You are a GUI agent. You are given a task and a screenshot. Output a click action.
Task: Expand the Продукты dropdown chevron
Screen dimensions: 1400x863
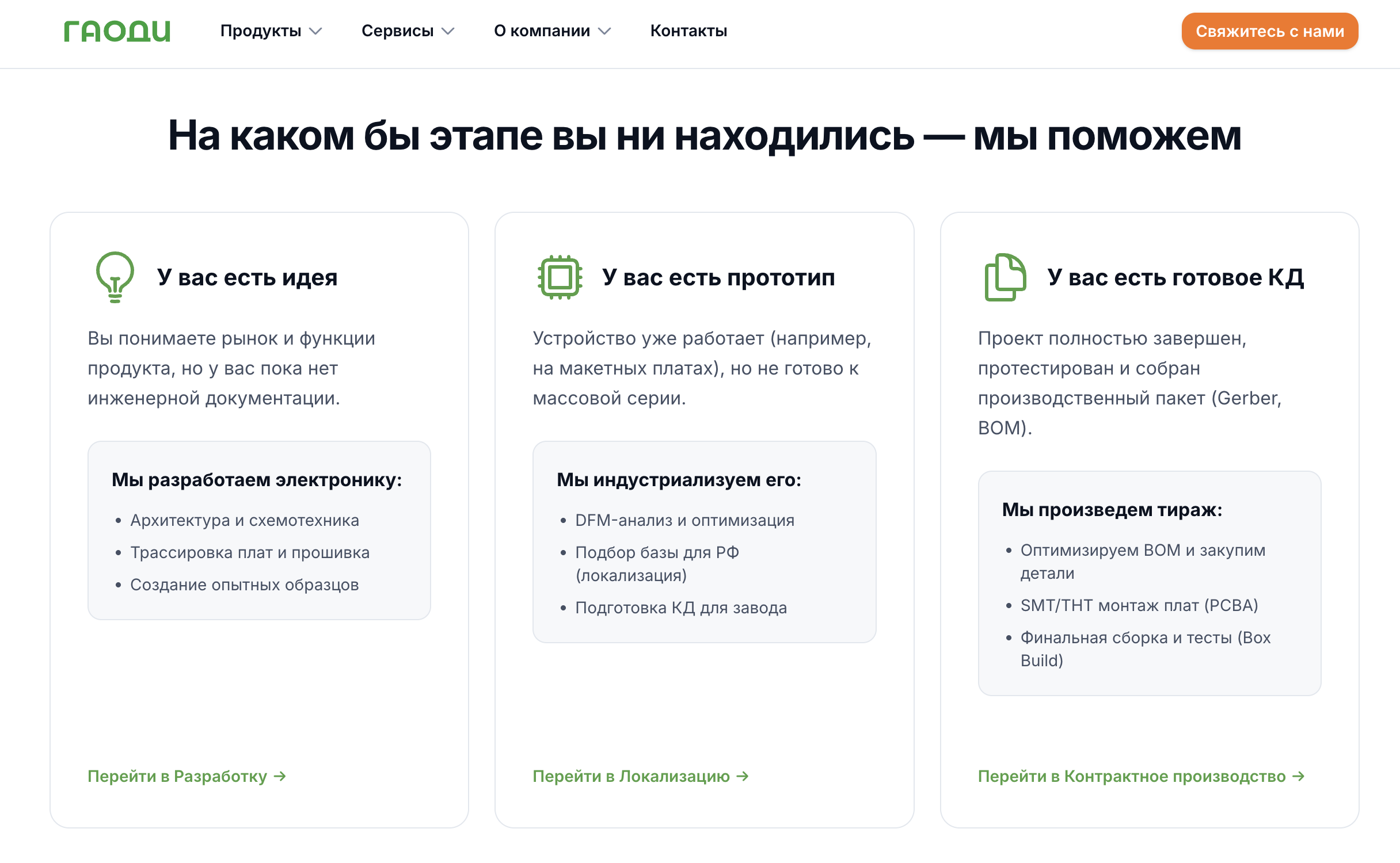(315, 31)
